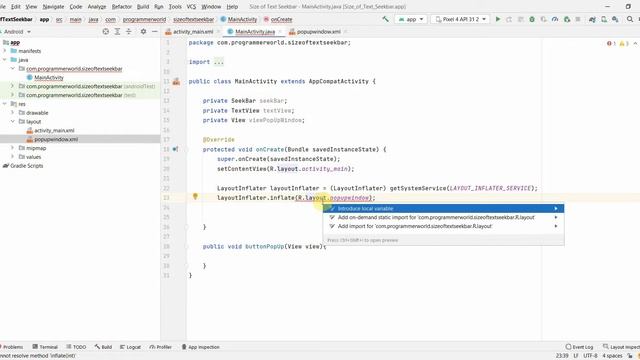Click Apply Changes and Restart Activity icon
This screenshot has height=360, width=640.
[509, 19]
